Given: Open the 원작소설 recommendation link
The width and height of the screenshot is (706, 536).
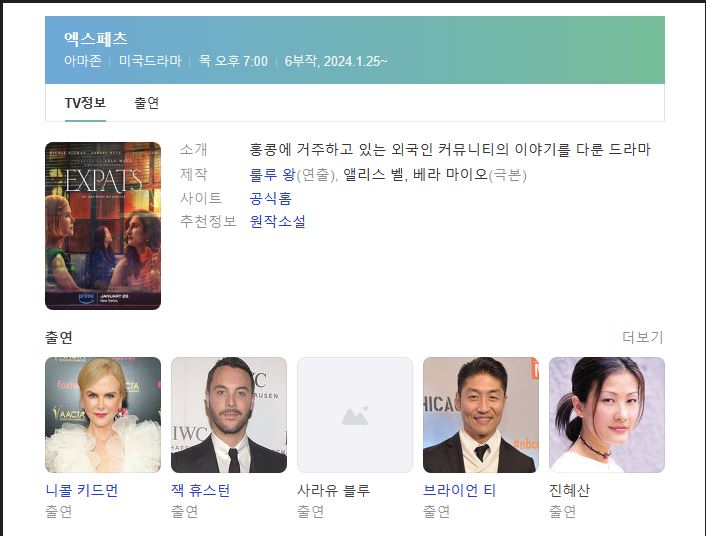Looking at the screenshot, I should [x=278, y=221].
